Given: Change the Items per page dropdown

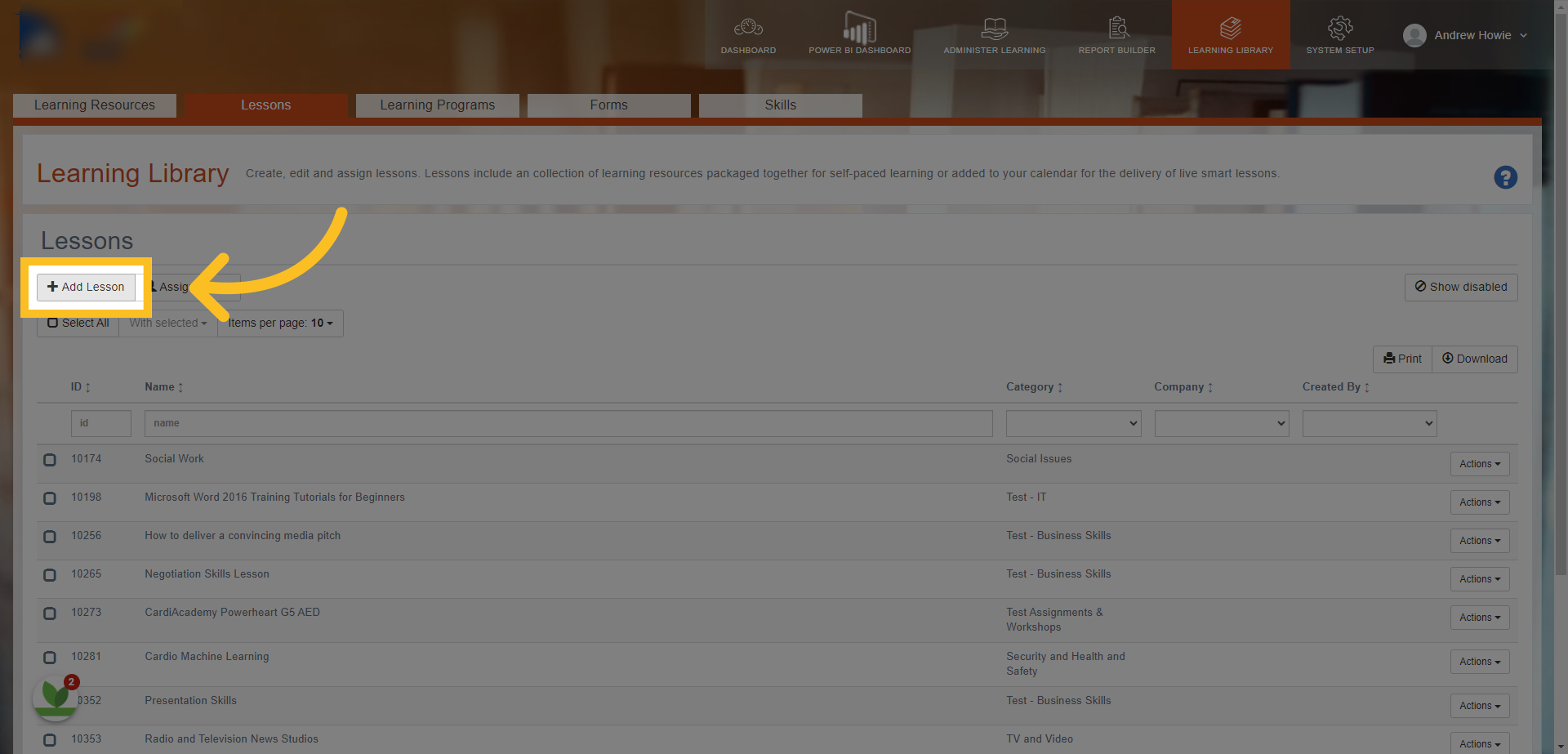Looking at the screenshot, I should point(280,323).
